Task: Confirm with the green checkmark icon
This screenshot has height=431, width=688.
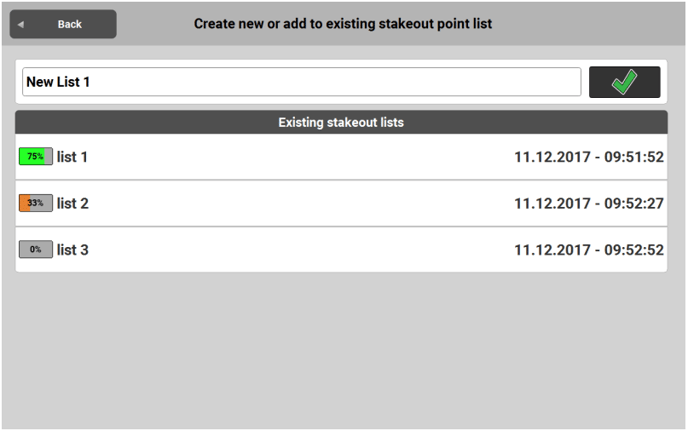Action: [x=624, y=82]
